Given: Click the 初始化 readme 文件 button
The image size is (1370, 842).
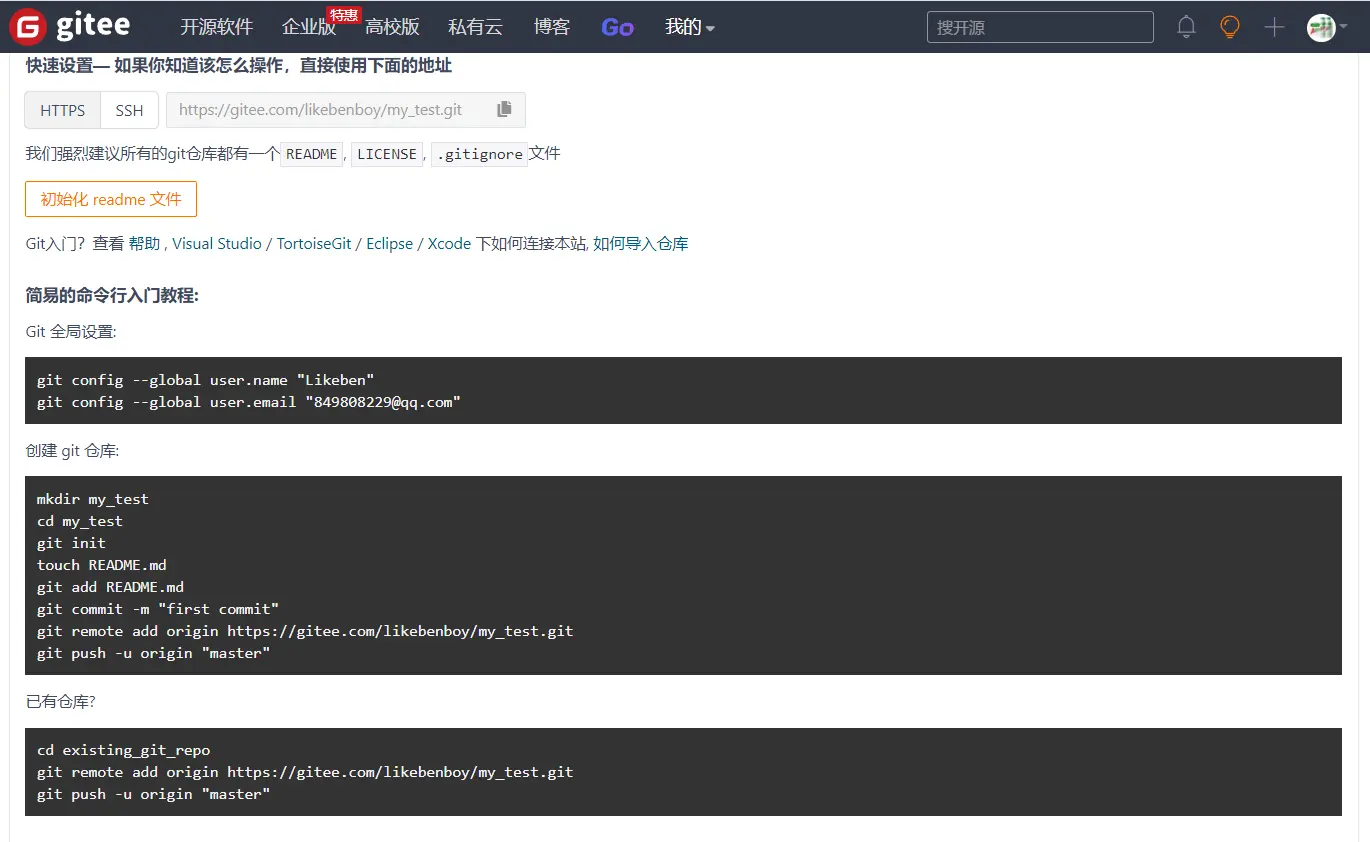Looking at the screenshot, I should tap(111, 199).
